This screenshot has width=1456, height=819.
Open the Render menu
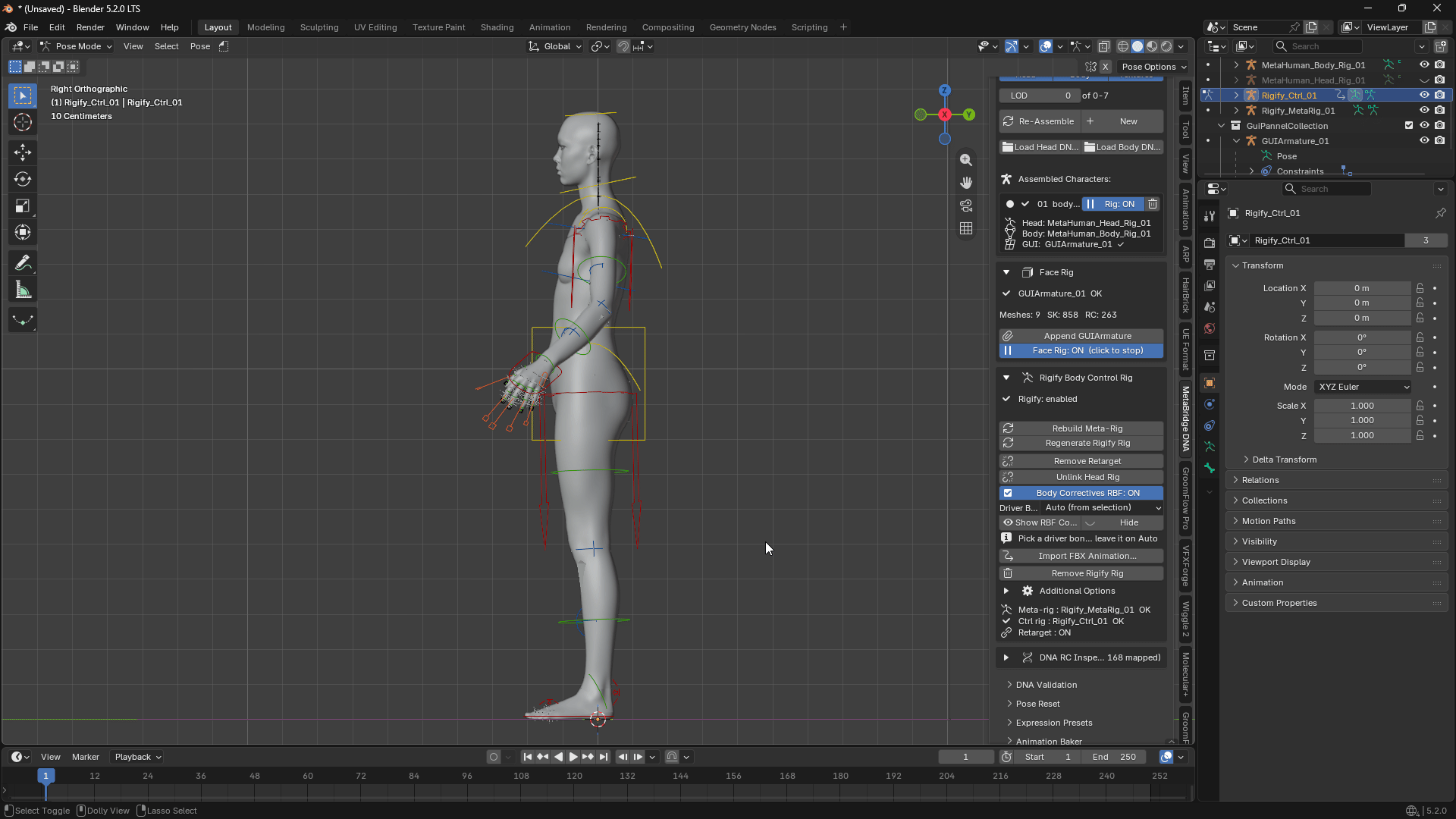point(90,27)
